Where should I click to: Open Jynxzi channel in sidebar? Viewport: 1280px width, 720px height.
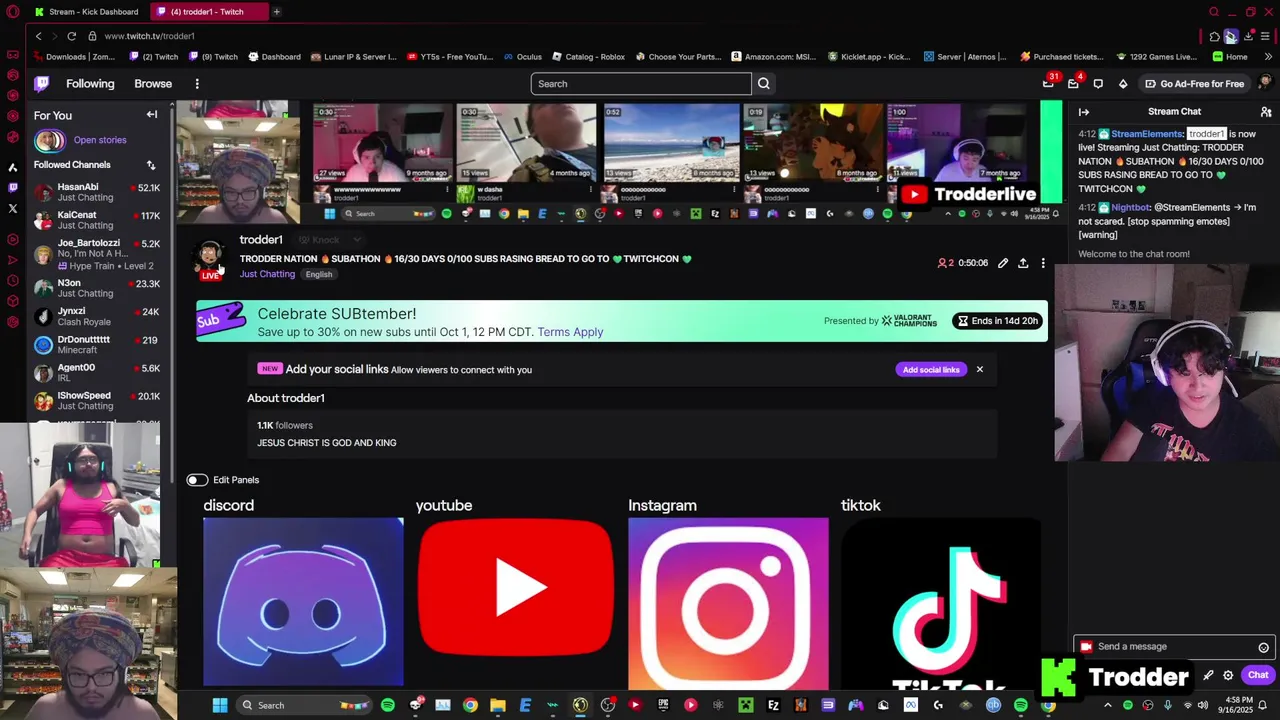tap(97, 316)
